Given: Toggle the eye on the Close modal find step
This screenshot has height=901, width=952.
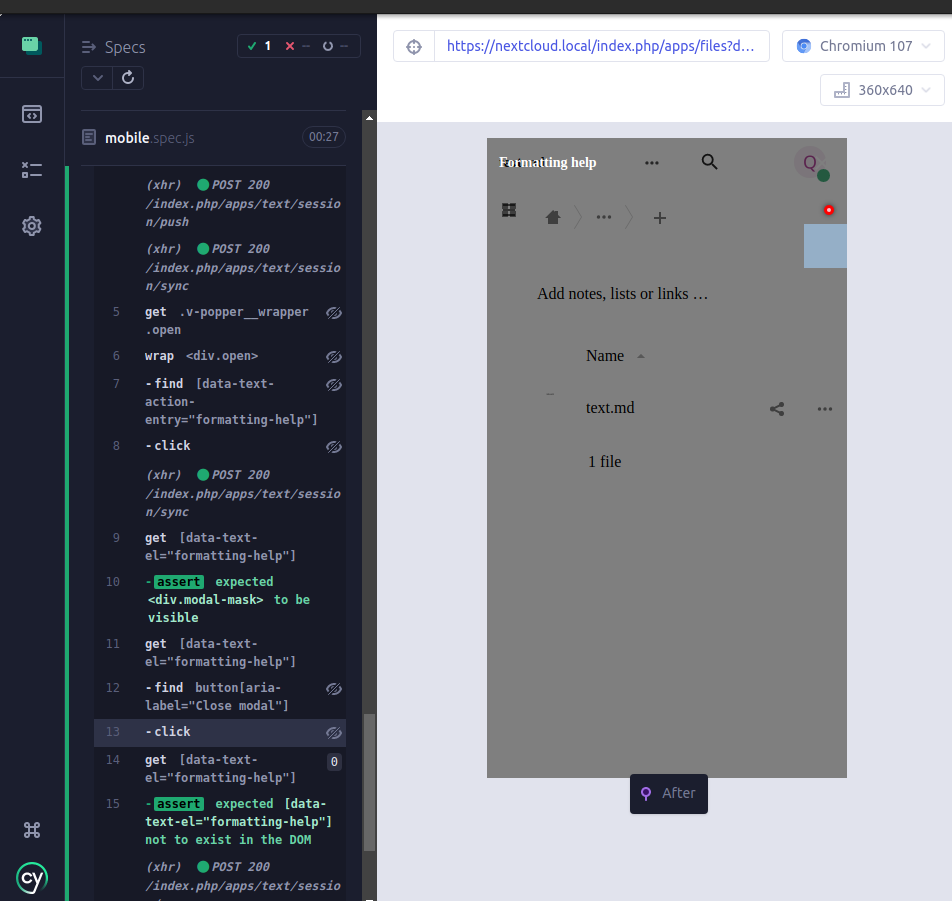Looking at the screenshot, I should tap(333, 689).
